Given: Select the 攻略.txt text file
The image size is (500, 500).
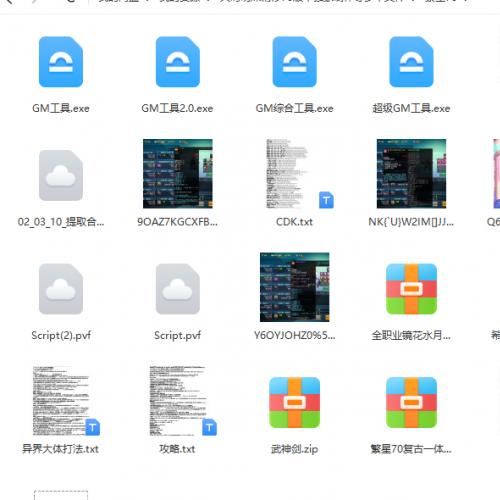Looking at the screenshot, I should 183,401.
